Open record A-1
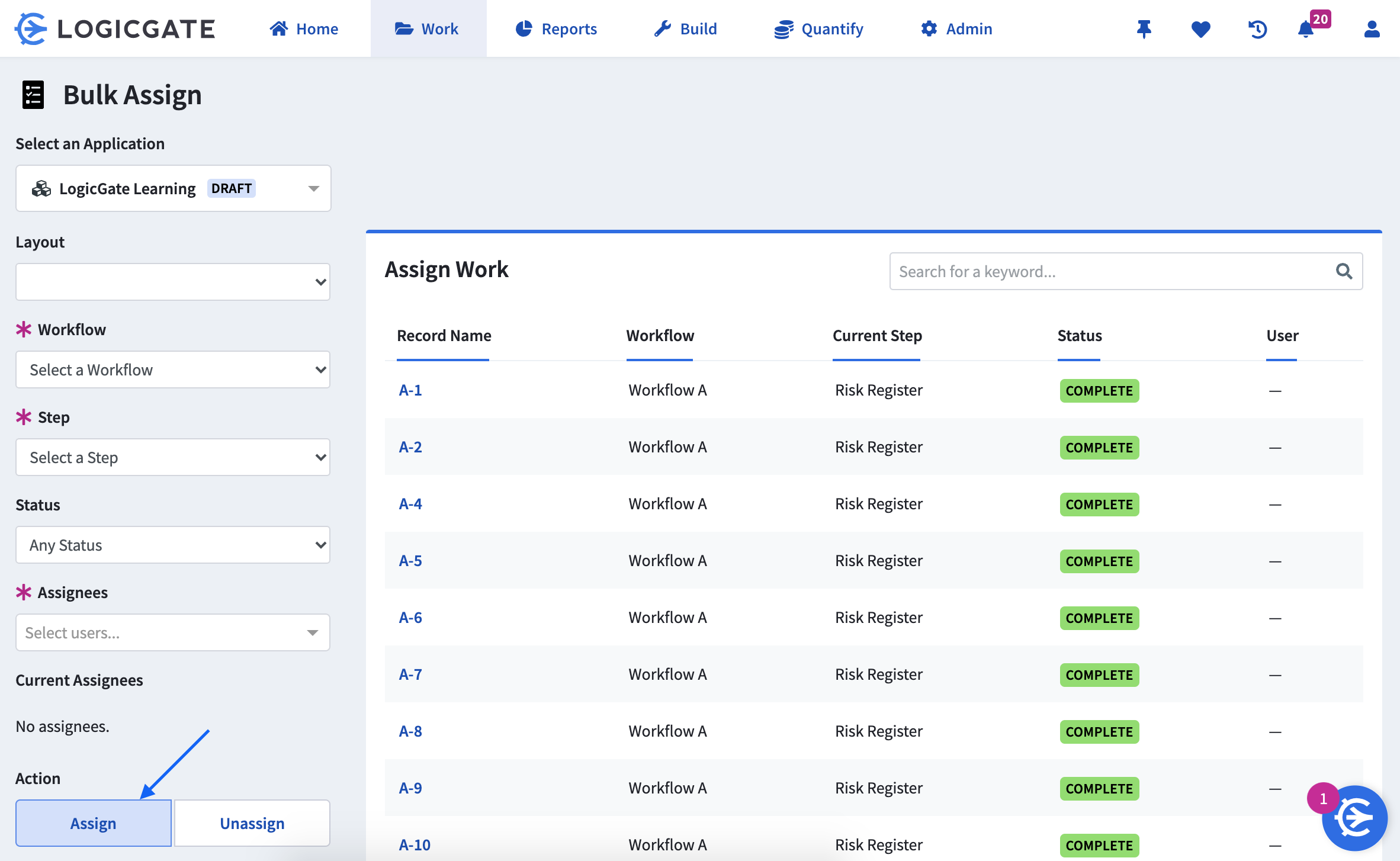 coord(410,390)
